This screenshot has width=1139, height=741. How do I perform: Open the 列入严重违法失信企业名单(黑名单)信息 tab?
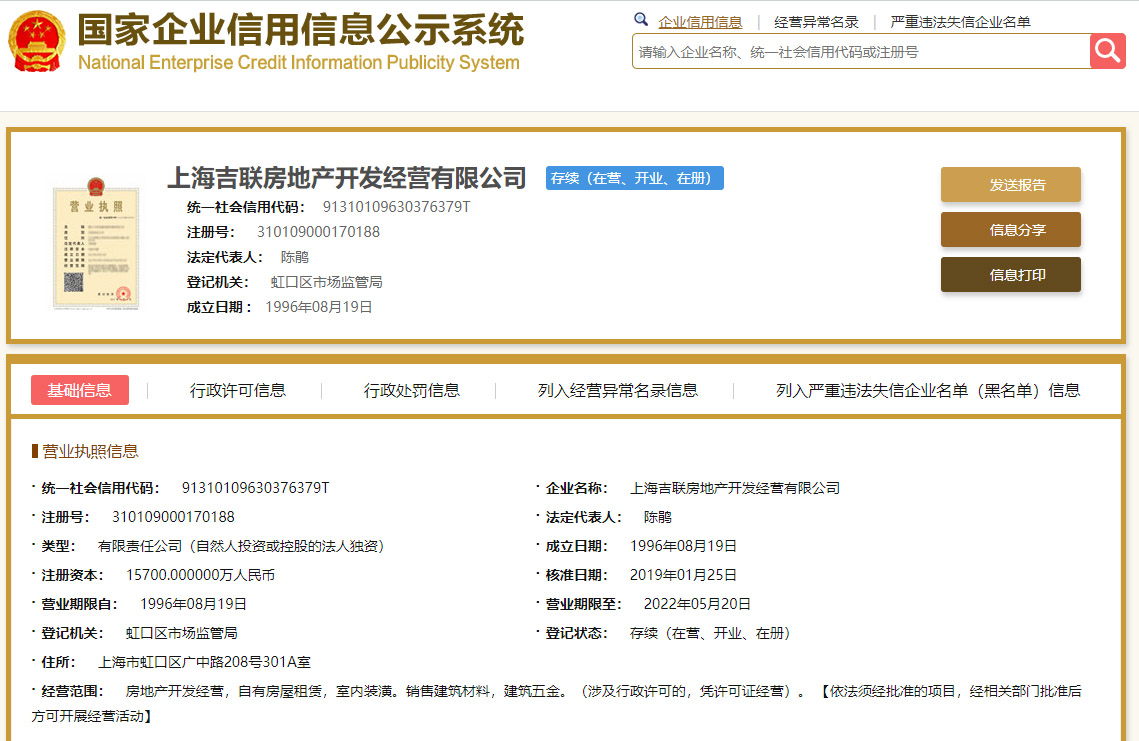(928, 391)
